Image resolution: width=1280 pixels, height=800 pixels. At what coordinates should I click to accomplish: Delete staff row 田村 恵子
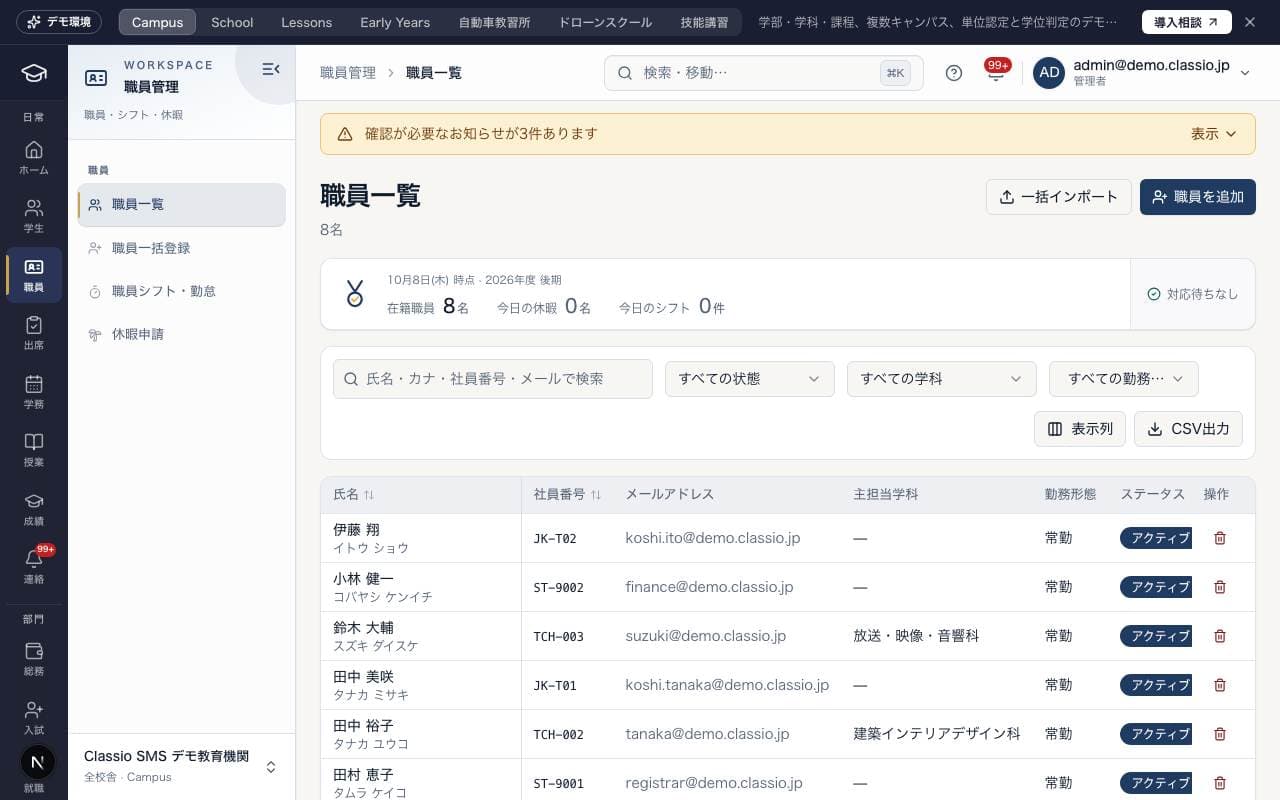pyautogui.click(x=1220, y=783)
